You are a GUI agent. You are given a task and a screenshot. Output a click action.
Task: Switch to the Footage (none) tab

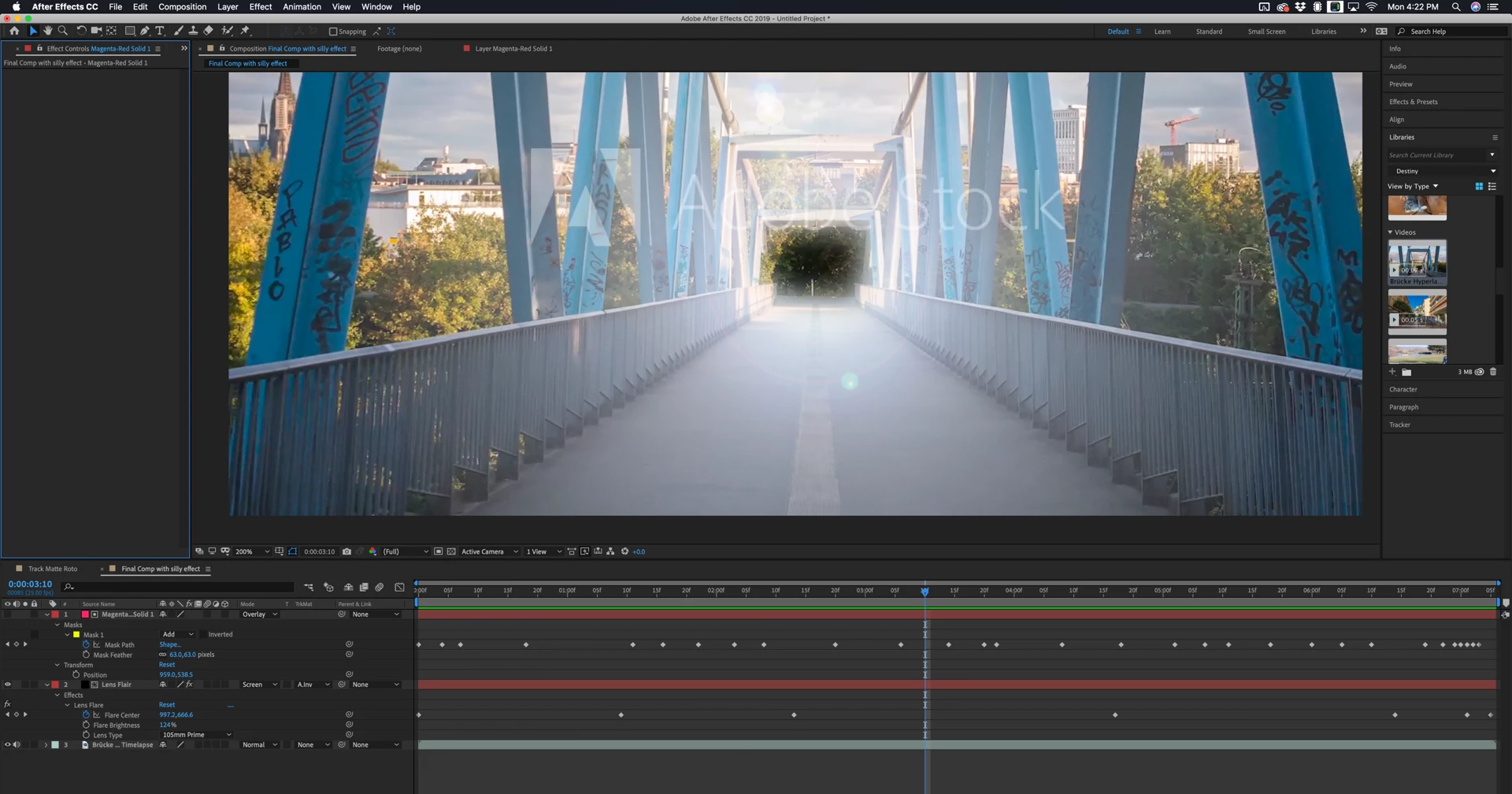click(399, 49)
